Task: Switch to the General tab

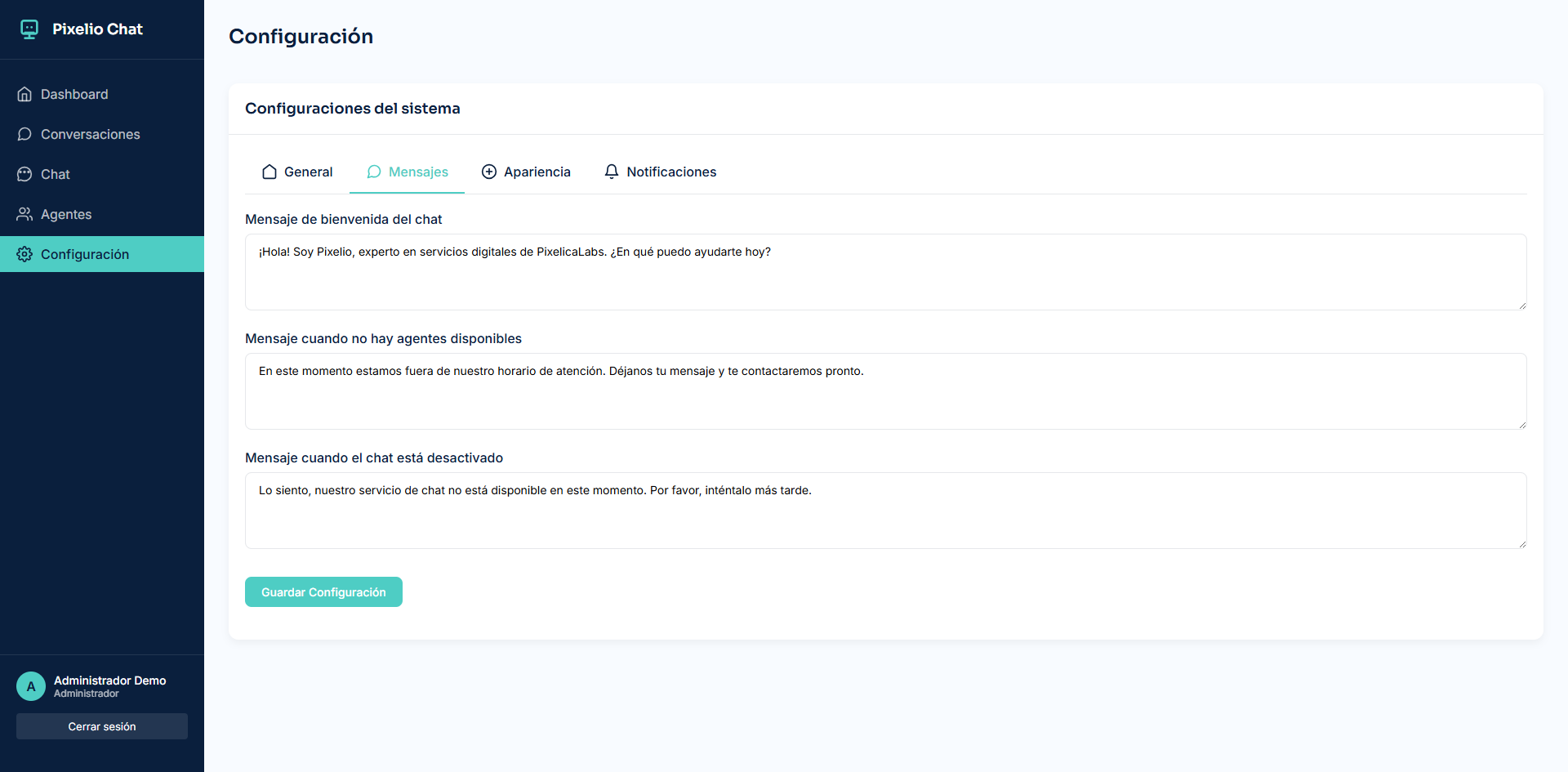Action: (297, 172)
